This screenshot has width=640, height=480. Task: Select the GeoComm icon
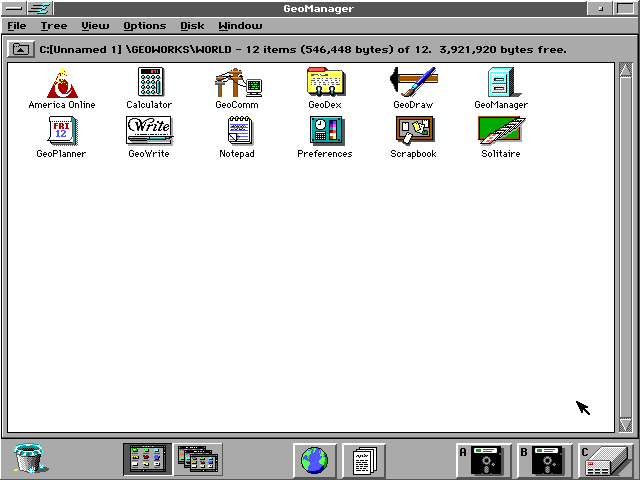tap(238, 82)
